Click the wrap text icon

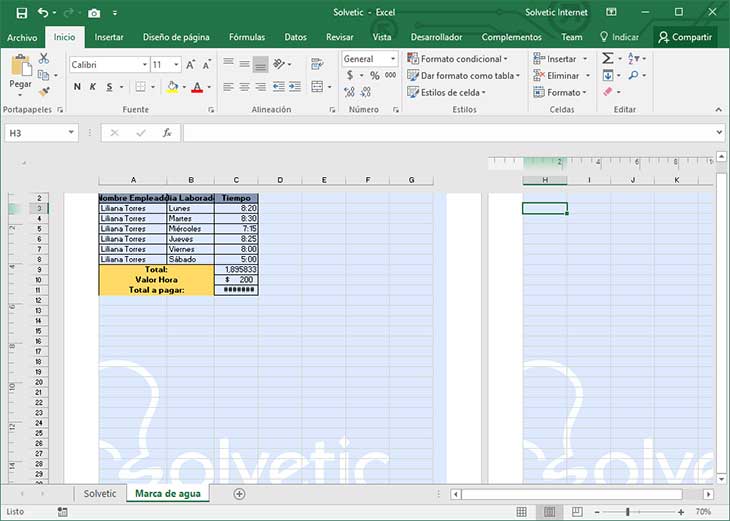[317, 64]
